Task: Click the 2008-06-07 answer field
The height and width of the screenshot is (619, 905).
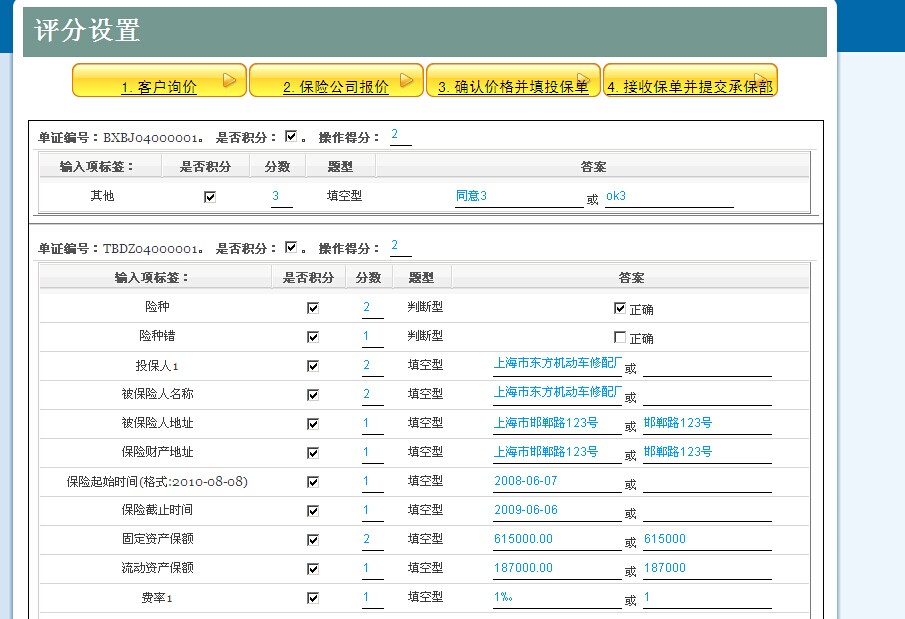Action: tap(556, 481)
